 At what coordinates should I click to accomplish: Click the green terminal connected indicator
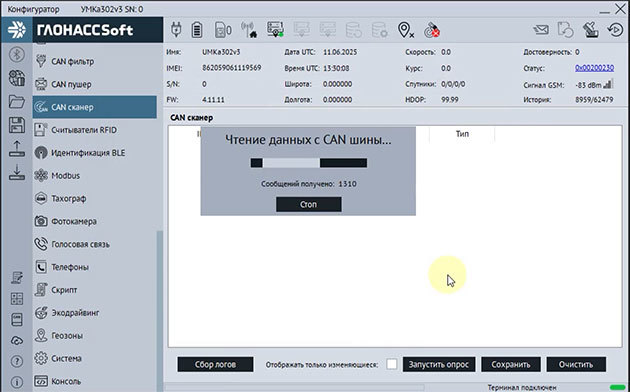618,388
